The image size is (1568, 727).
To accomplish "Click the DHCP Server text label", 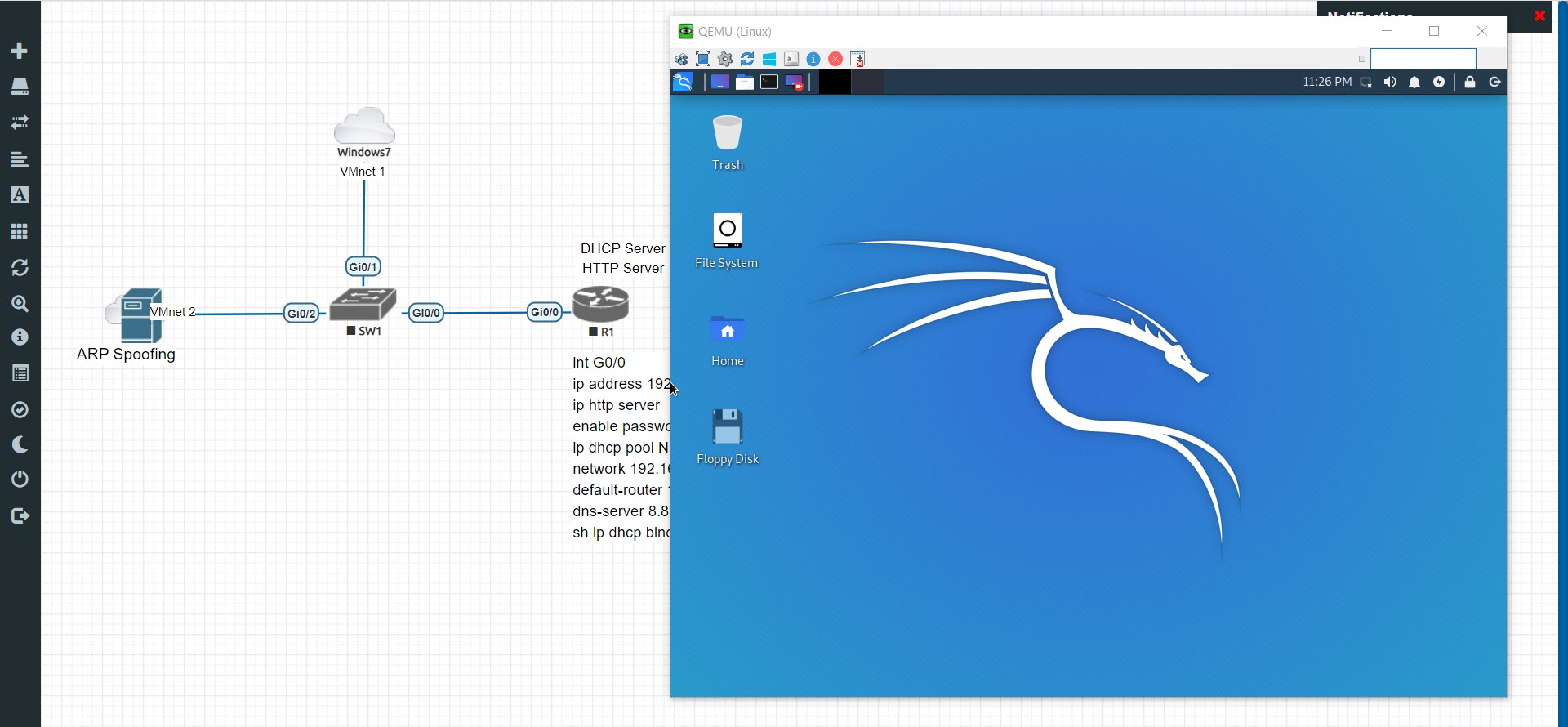I will click(x=623, y=248).
